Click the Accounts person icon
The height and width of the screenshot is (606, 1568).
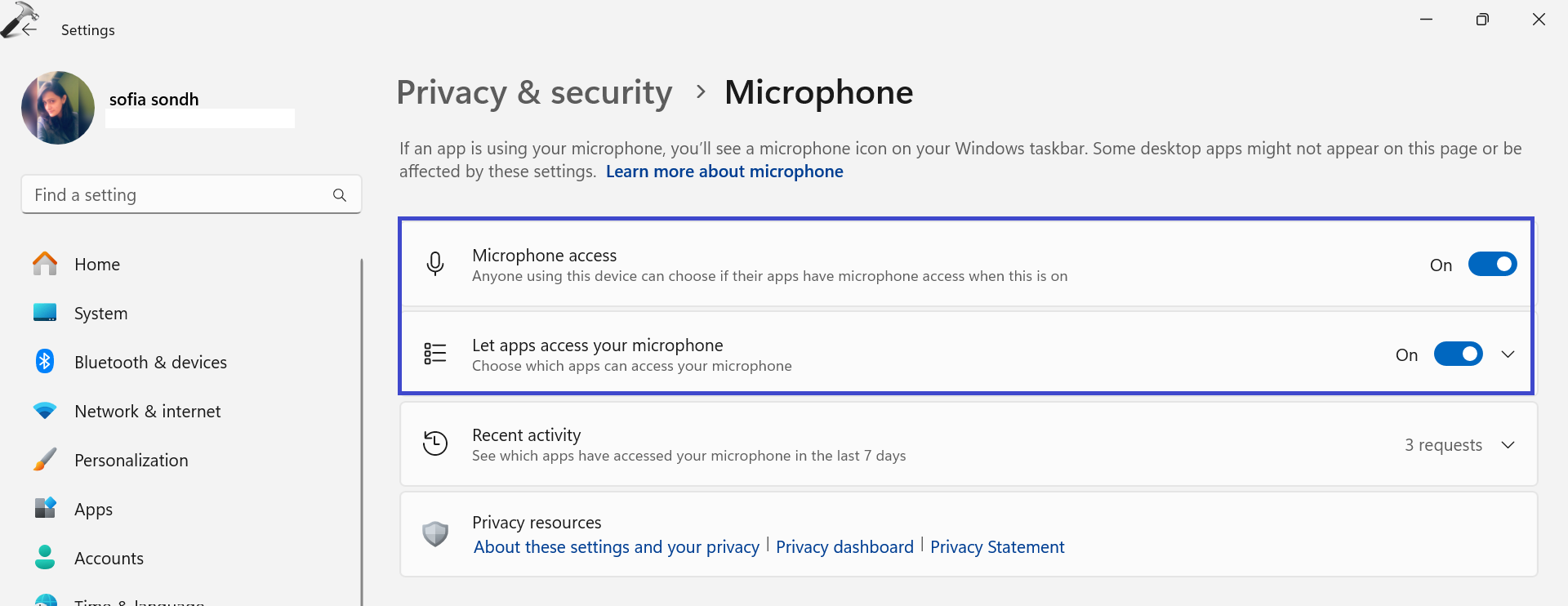click(45, 558)
